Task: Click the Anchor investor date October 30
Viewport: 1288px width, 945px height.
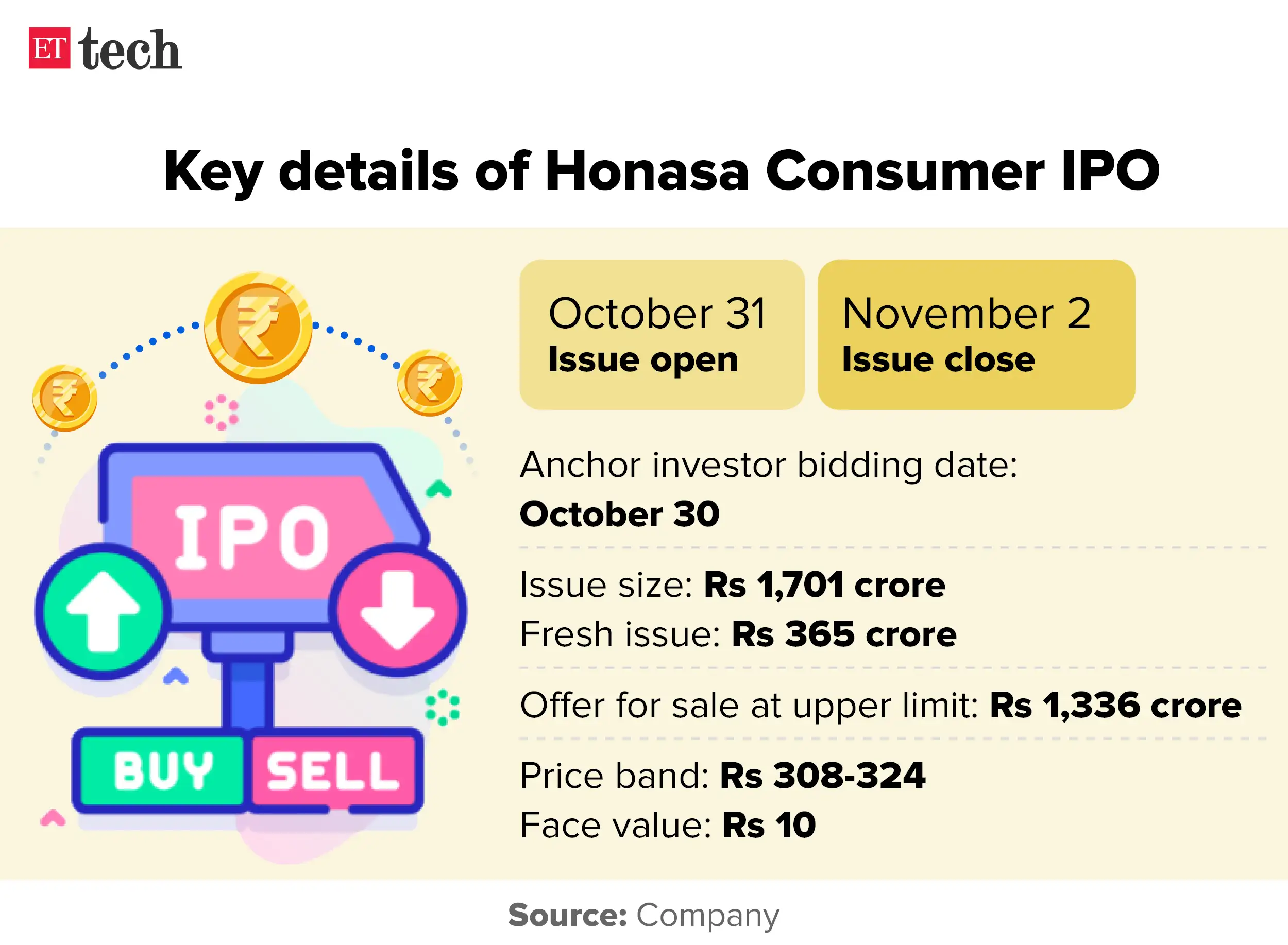Action: coord(619,513)
